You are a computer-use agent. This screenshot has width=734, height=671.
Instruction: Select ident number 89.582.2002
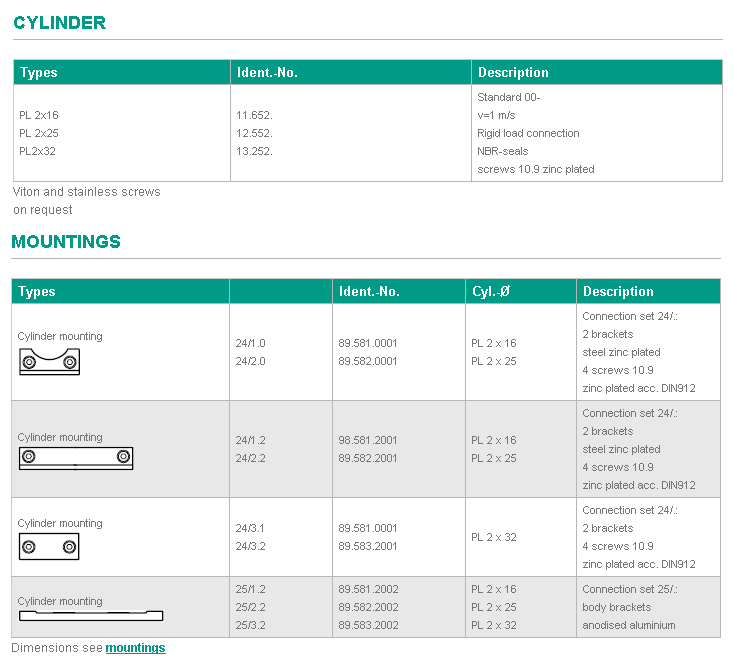(x=368, y=607)
